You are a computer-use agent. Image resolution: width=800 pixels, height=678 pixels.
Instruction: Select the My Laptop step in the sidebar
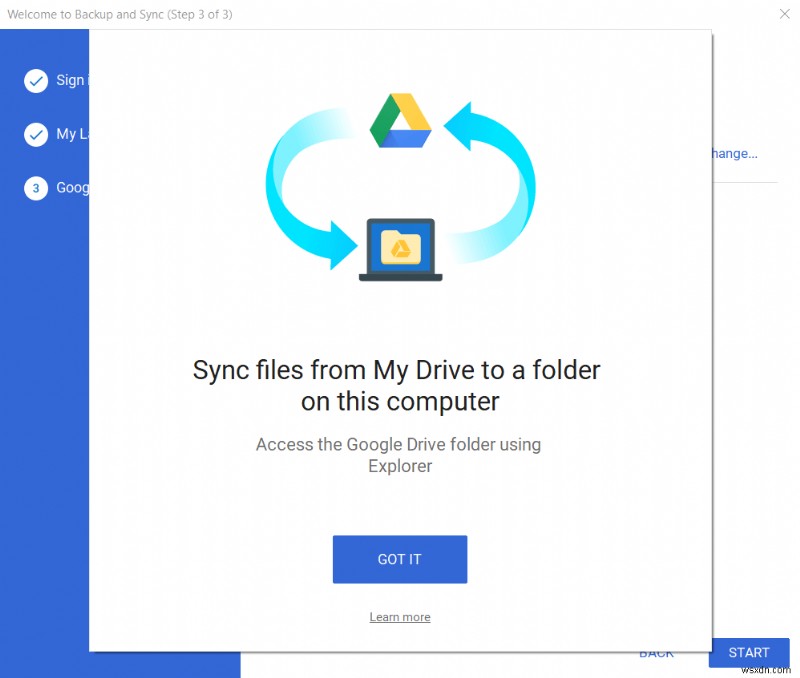65,134
